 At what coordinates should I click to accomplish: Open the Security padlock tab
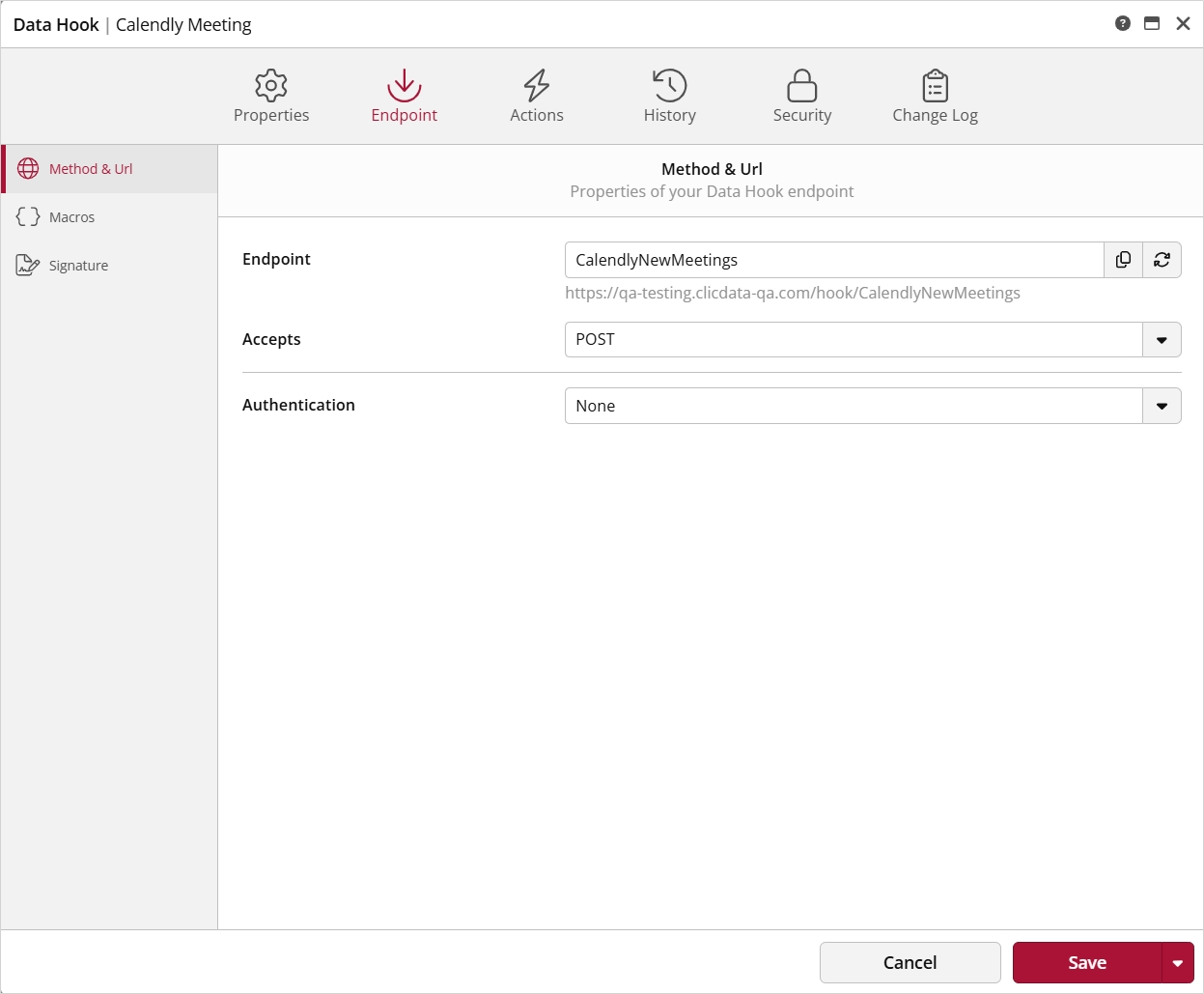(x=802, y=97)
